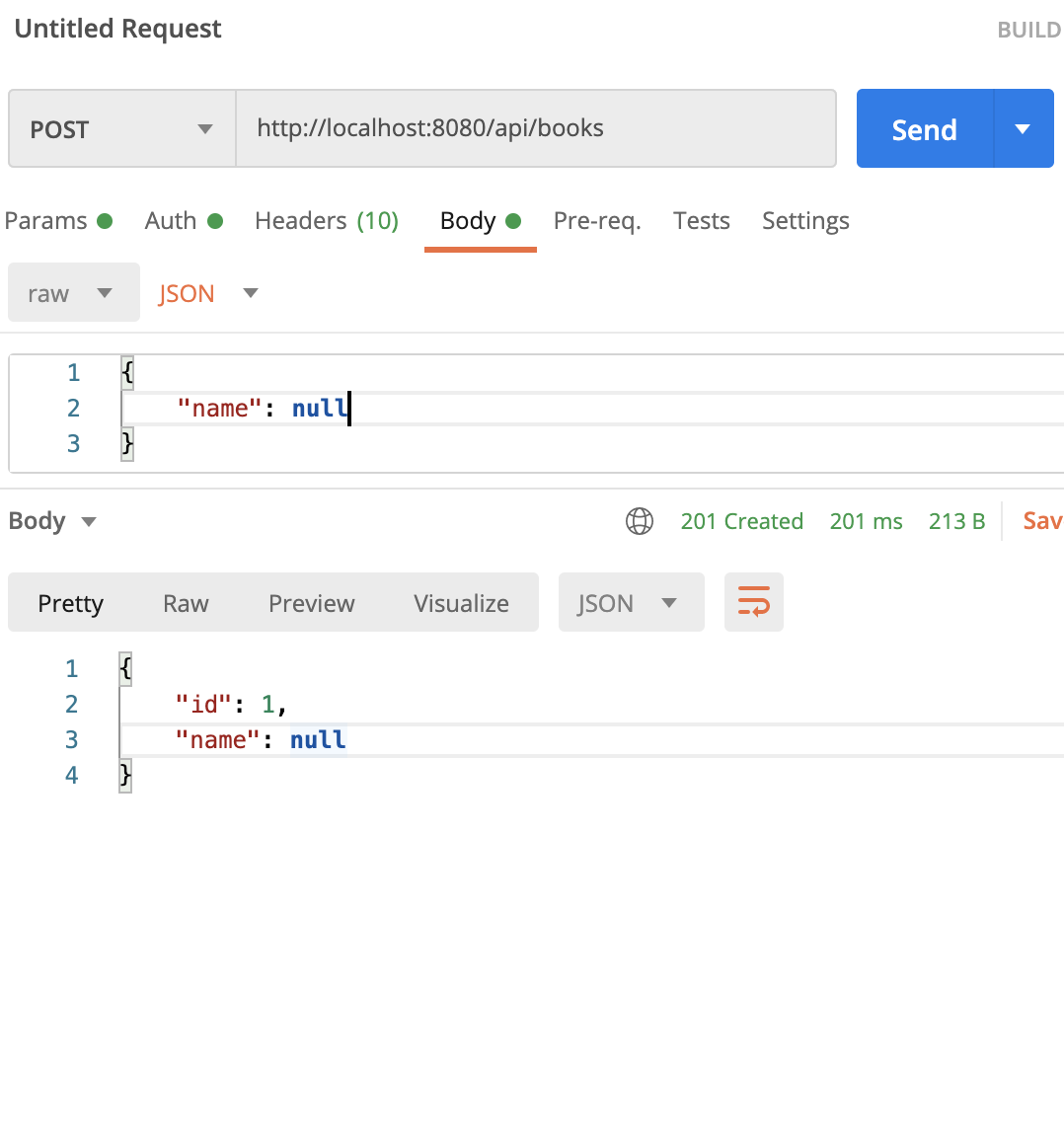Click the Save response link
This screenshot has width=1064, height=1137.
(x=1043, y=521)
